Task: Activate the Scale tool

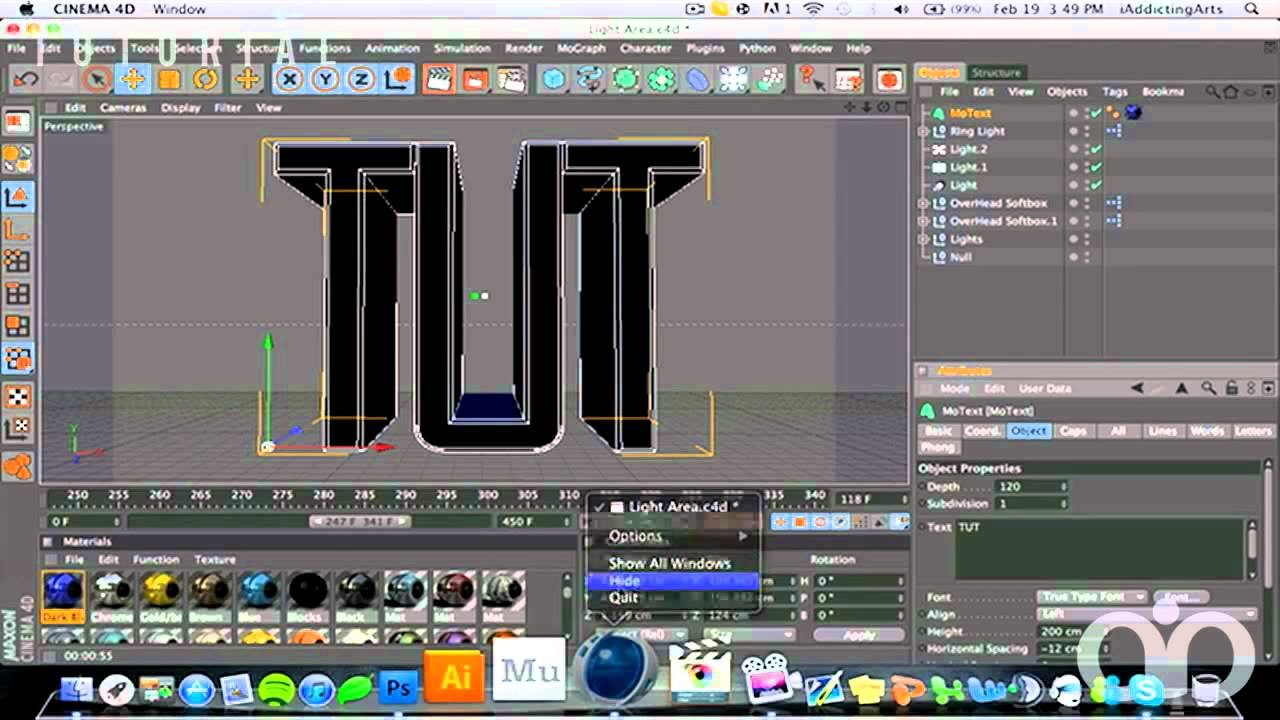Action: [169, 79]
